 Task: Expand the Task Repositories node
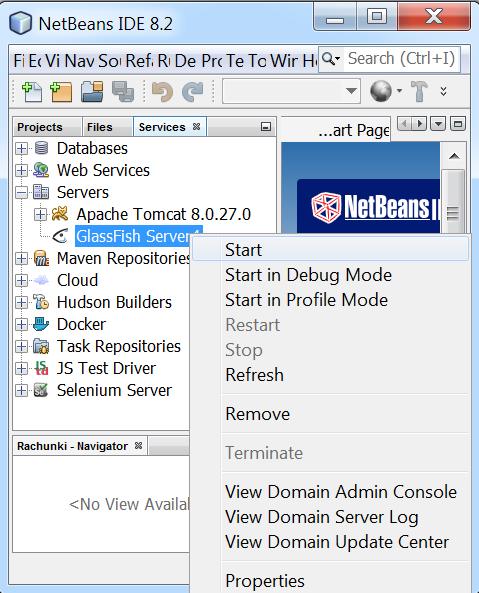pyautogui.click(x=22, y=346)
